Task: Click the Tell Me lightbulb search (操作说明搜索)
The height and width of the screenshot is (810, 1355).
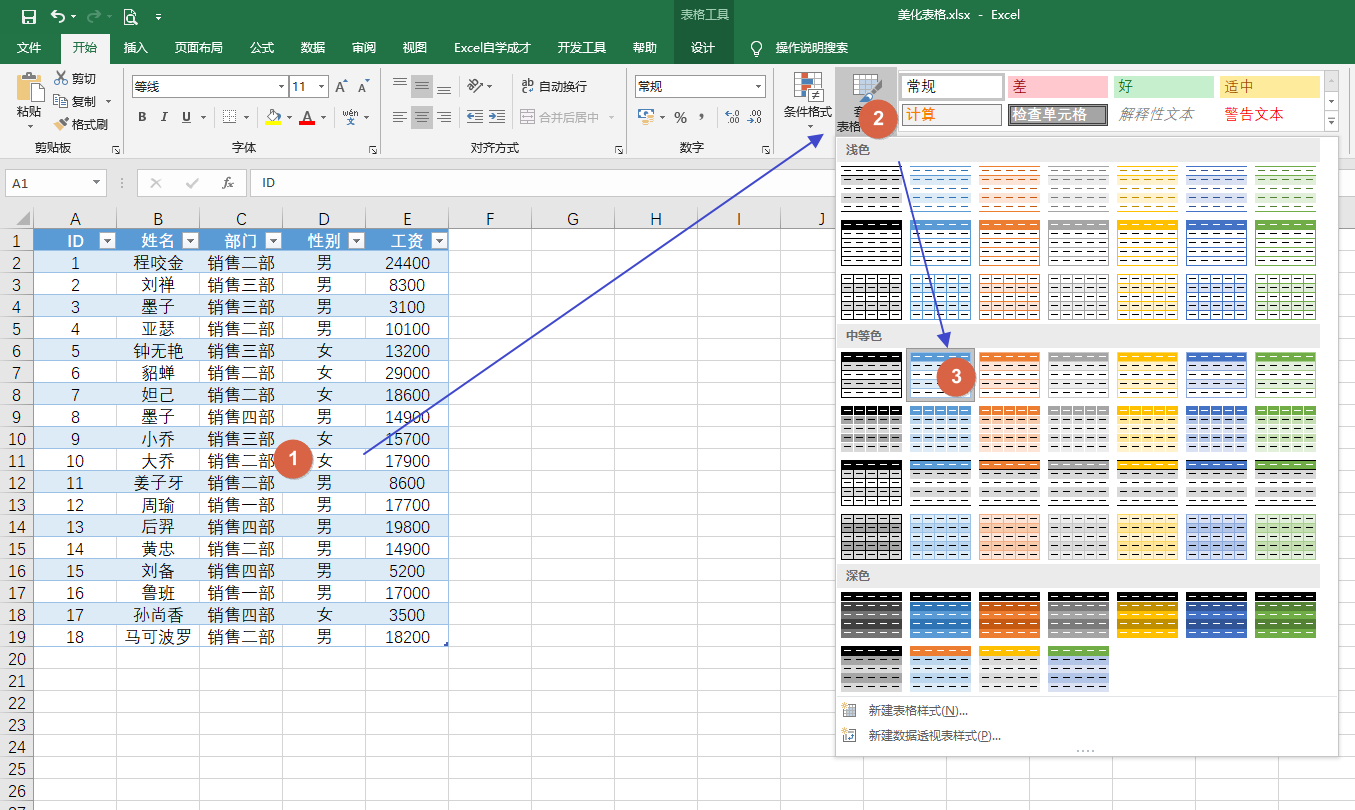Action: 800,47
